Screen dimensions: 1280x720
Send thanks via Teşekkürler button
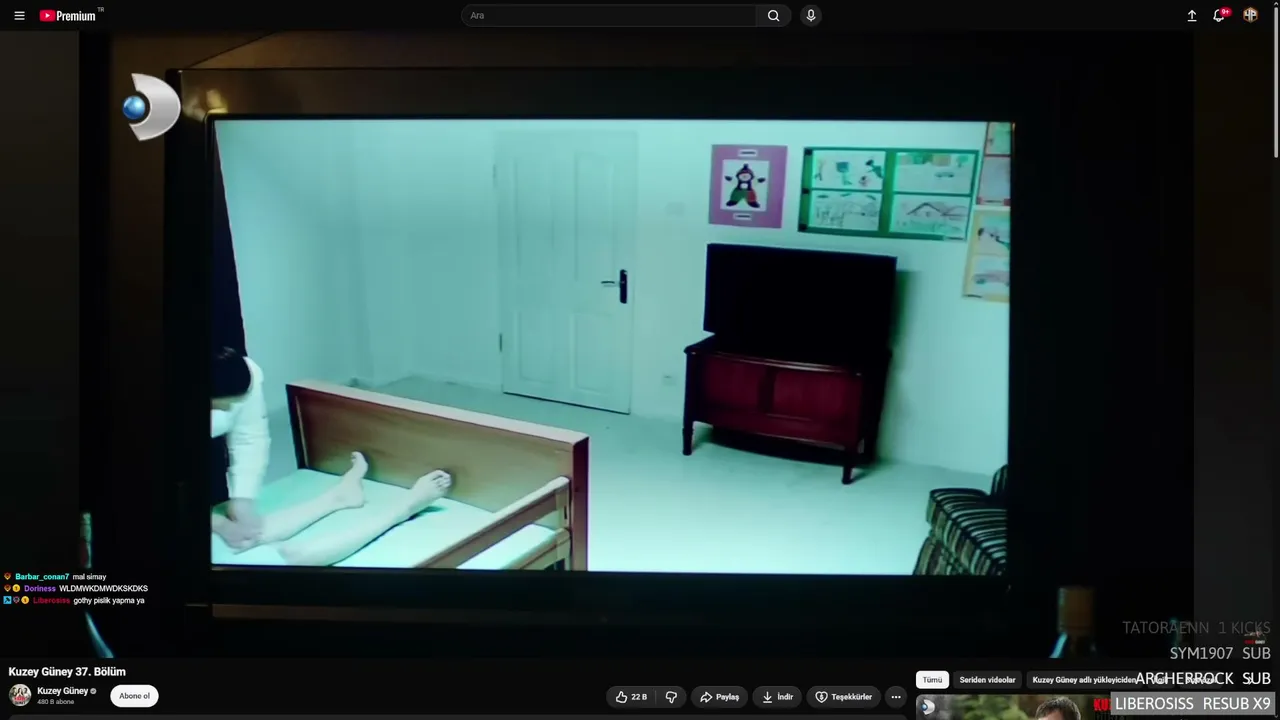pos(844,697)
